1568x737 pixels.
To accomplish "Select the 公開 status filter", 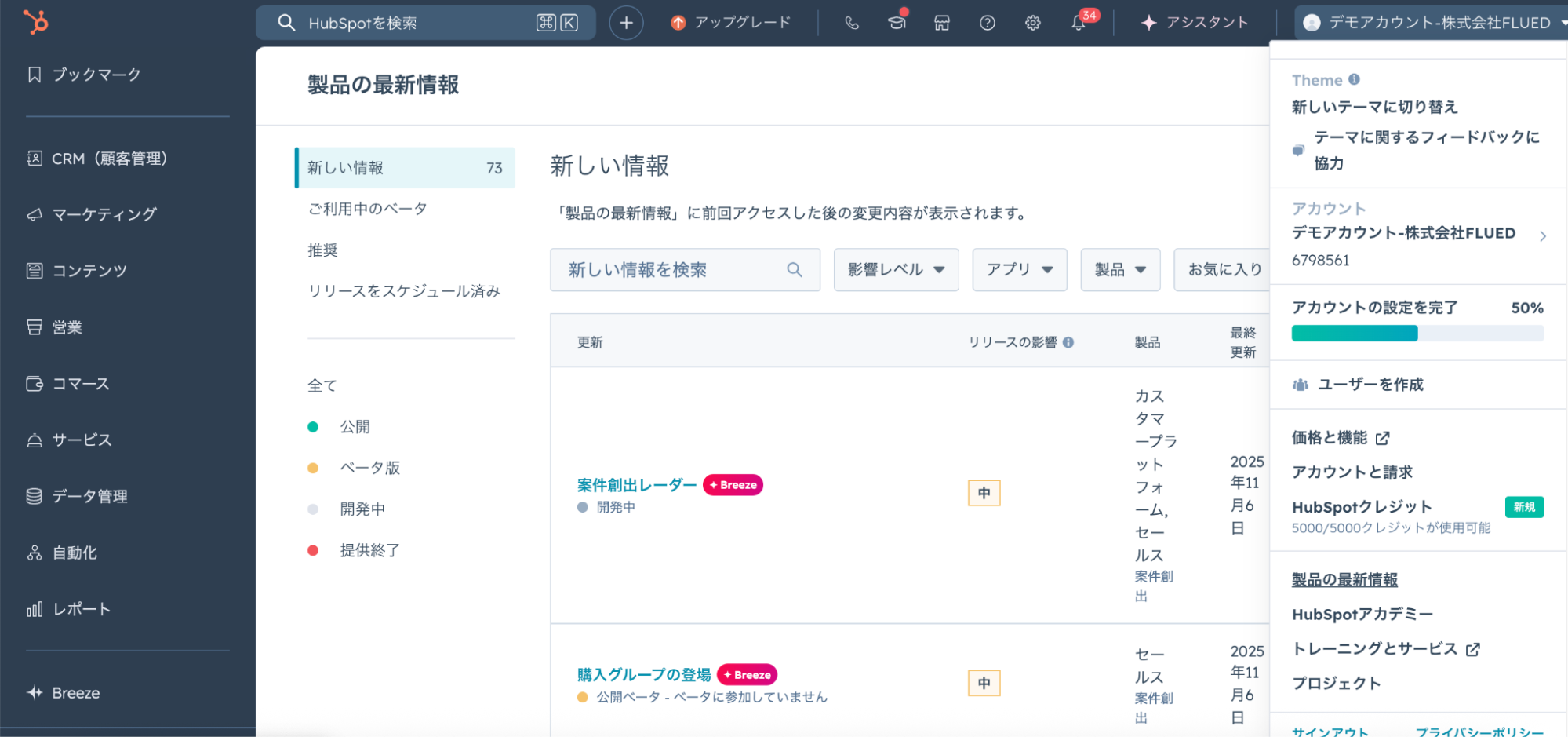I will (355, 427).
